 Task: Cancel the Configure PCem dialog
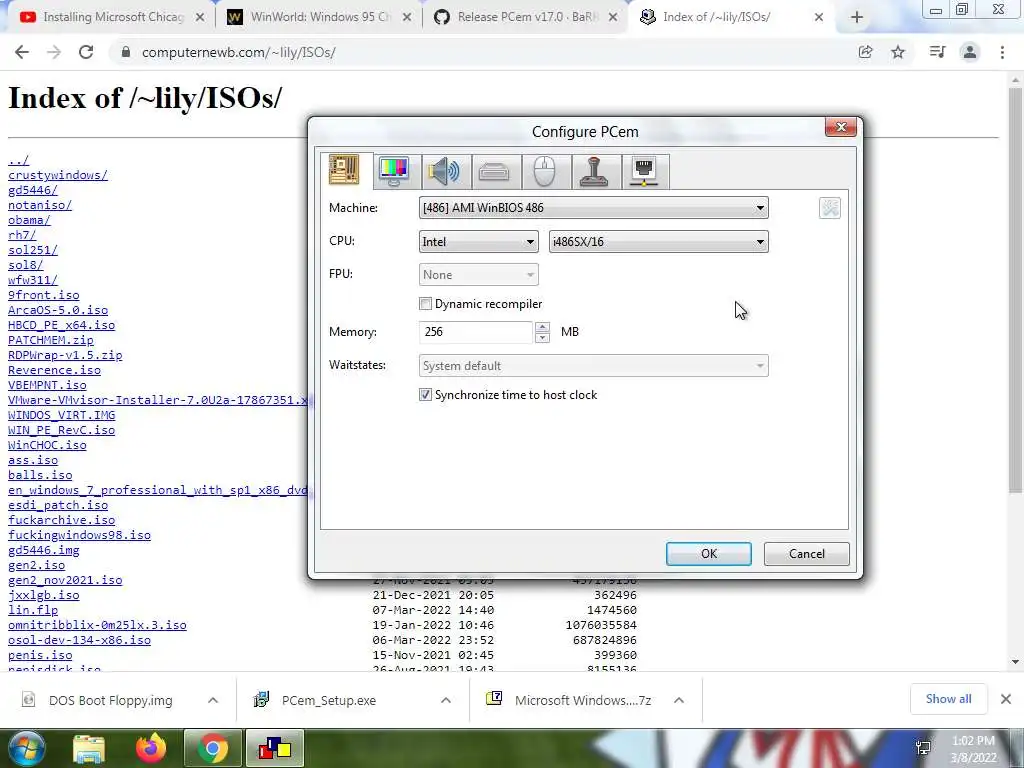click(x=807, y=554)
